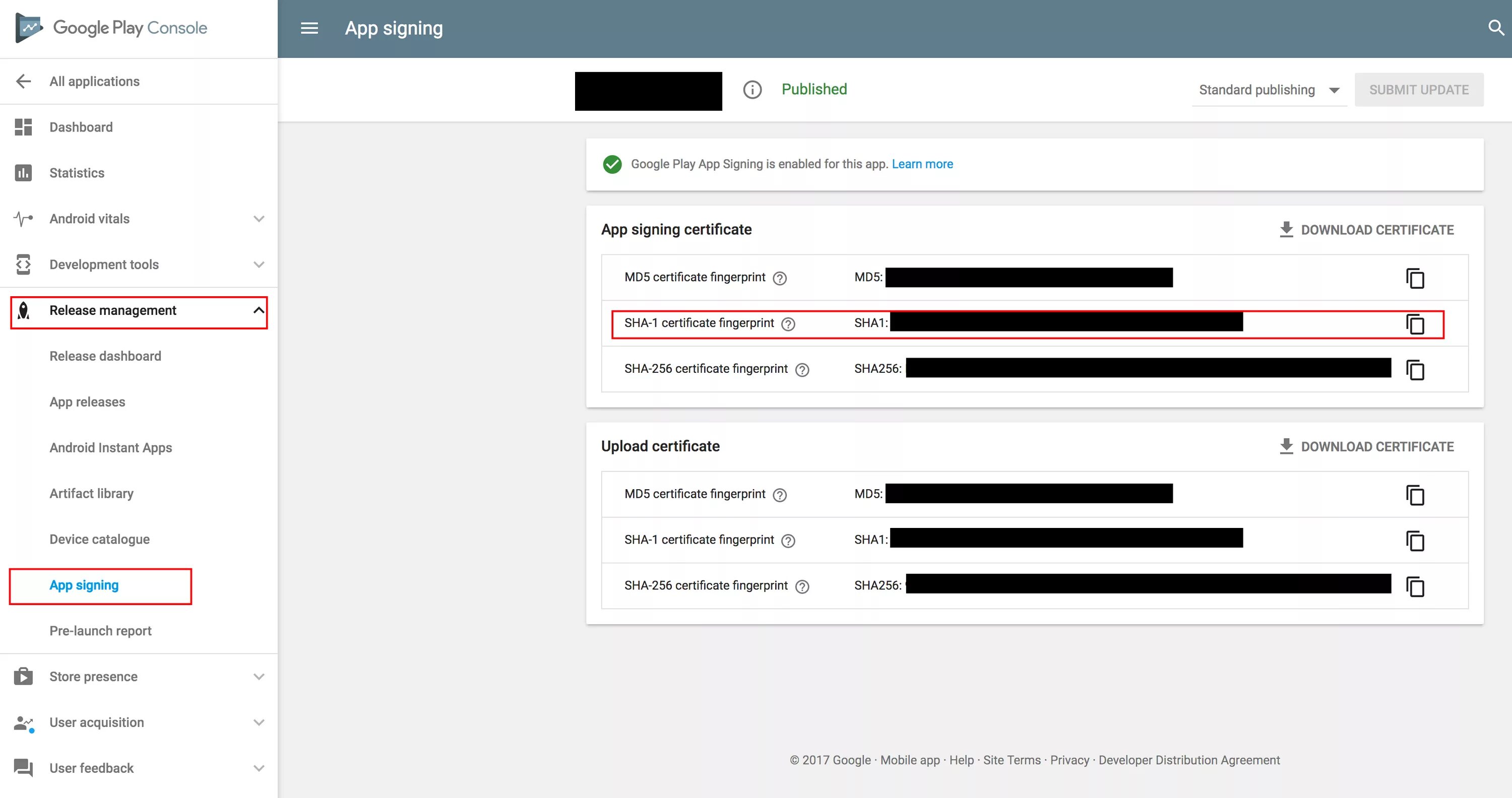Collapse the Release management section
Viewport: 1512px width, 798px height.
[258, 310]
